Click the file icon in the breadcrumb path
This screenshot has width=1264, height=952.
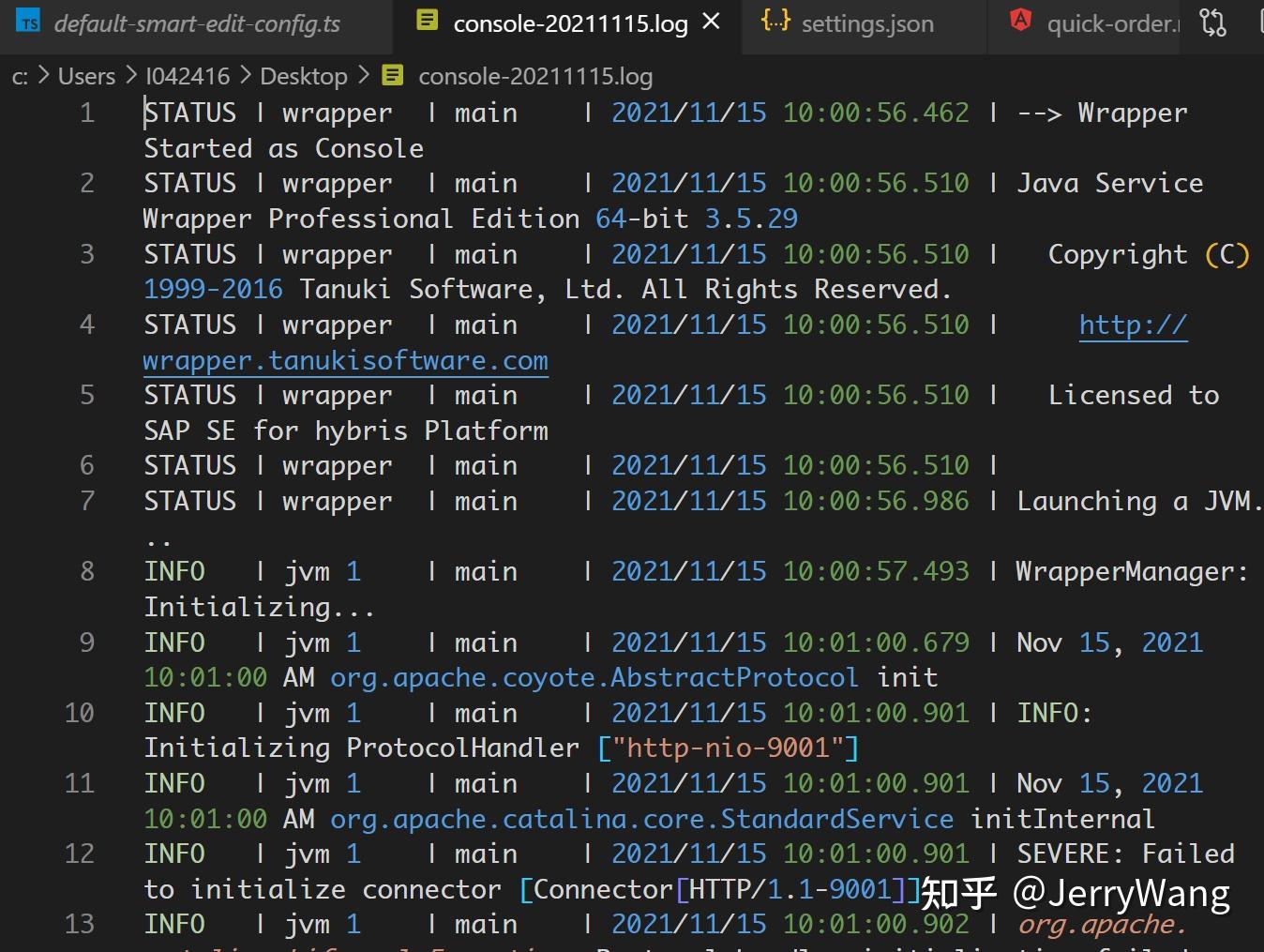click(393, 76)
